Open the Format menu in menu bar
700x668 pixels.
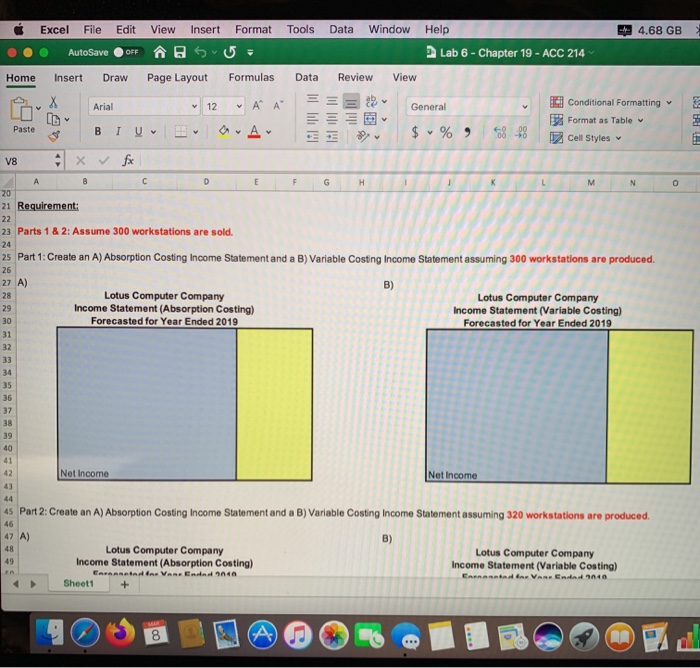pos(253,29)
